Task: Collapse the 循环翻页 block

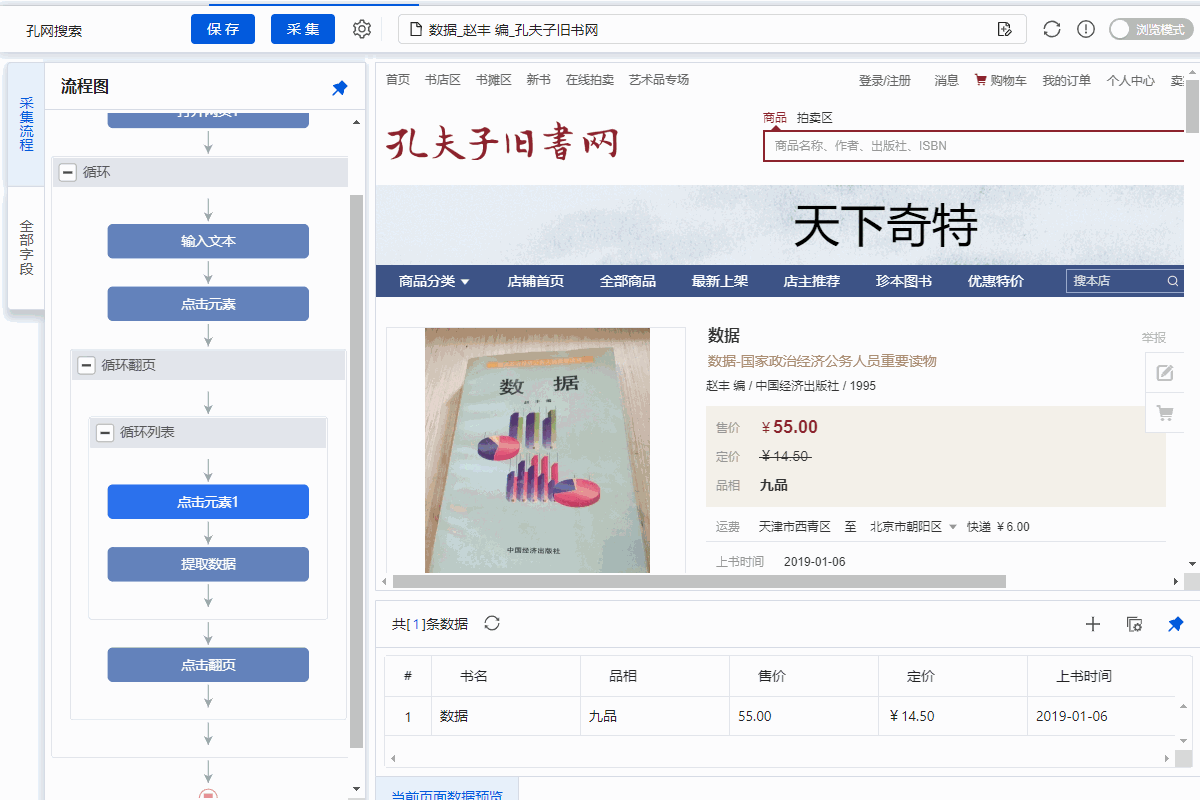Action: coord(86,365)
